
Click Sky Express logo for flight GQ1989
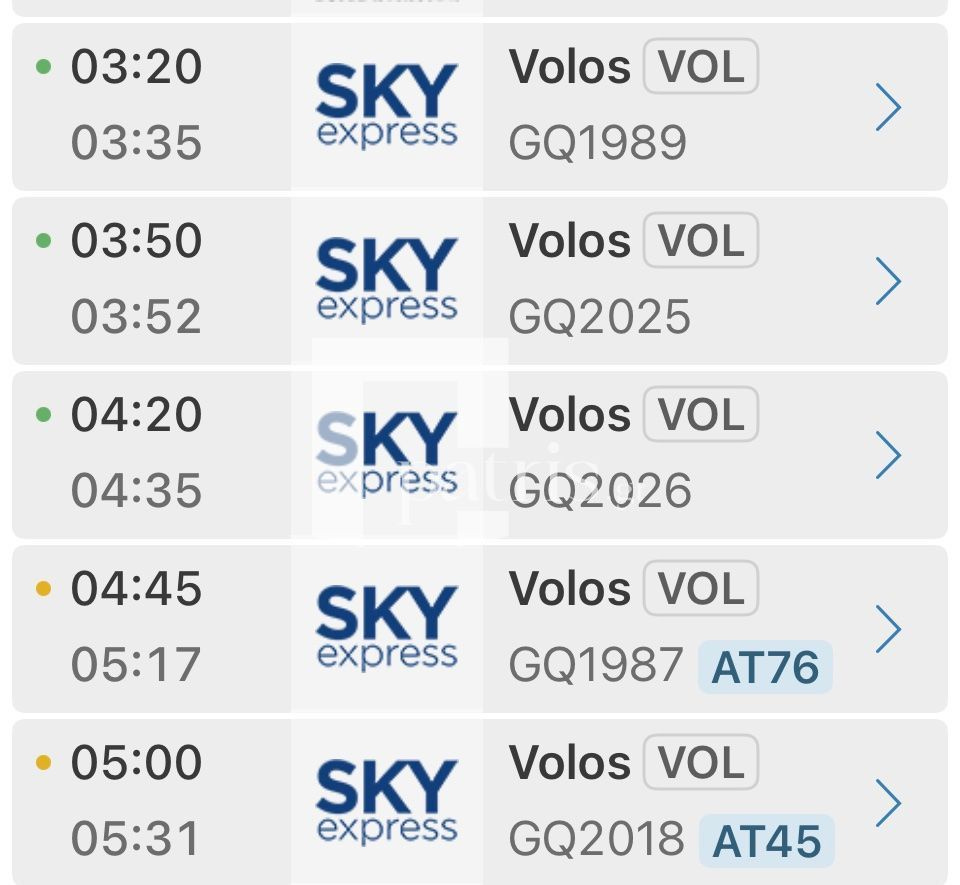pyautogui.click(x=387, y=106)
